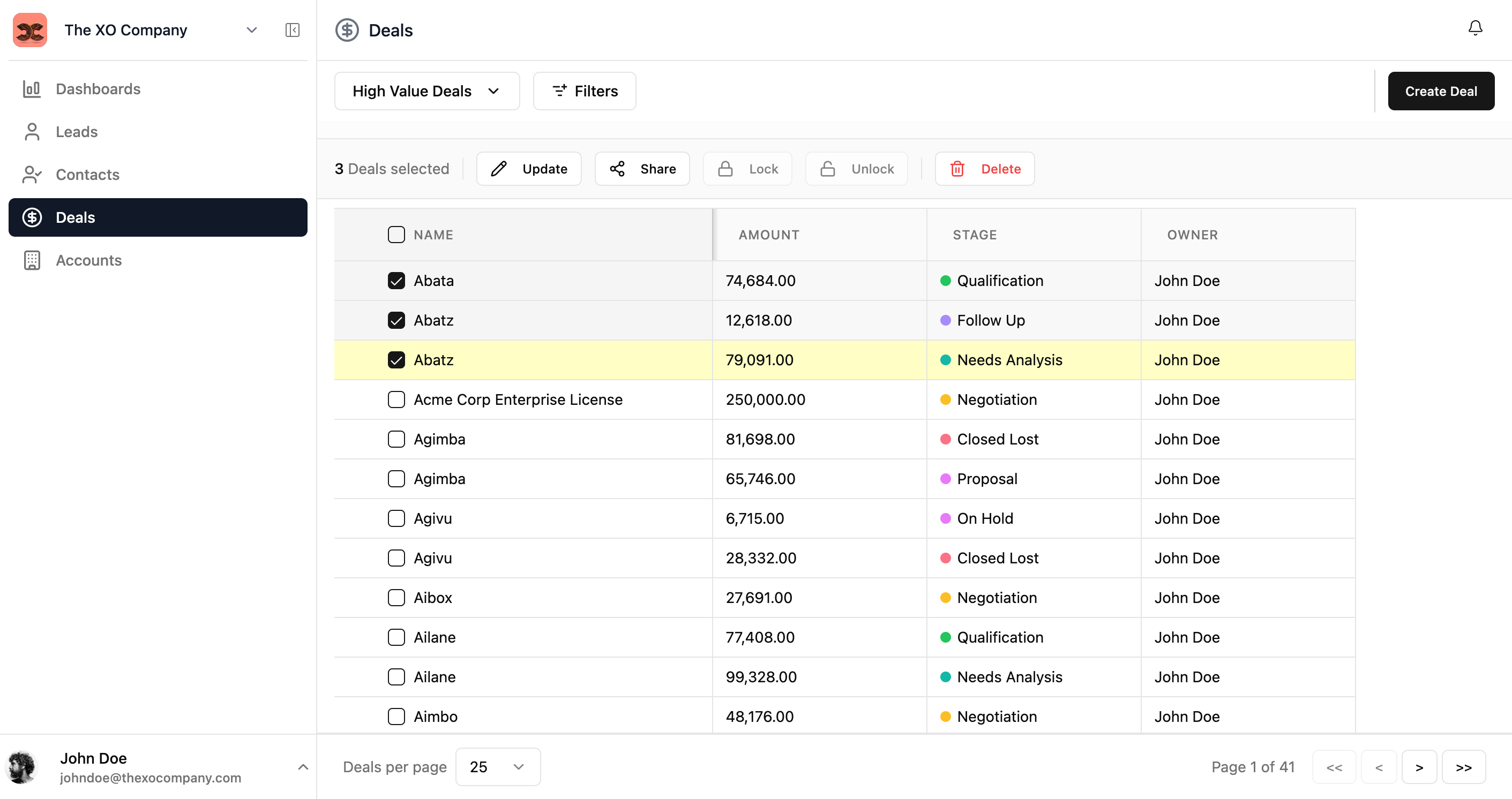Check the Aimbo deal checkbox
Image resolution: width=1512 pixels, height=799 pixels.
[396, 717]
